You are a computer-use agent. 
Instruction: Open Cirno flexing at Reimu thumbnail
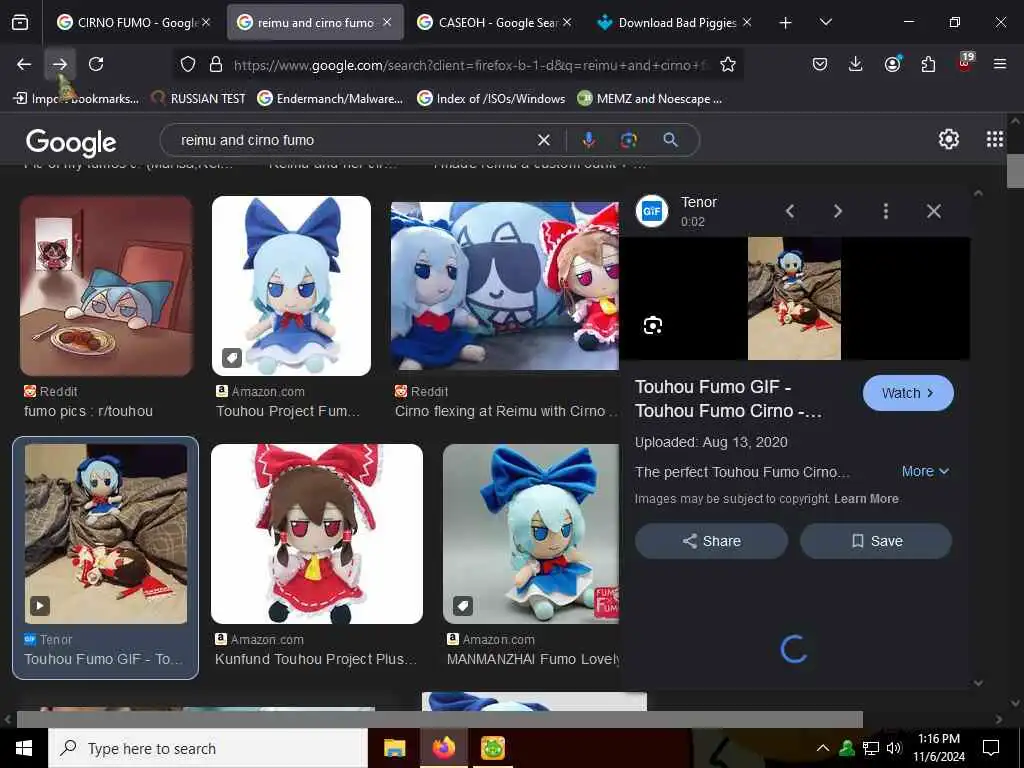[504, 285]
